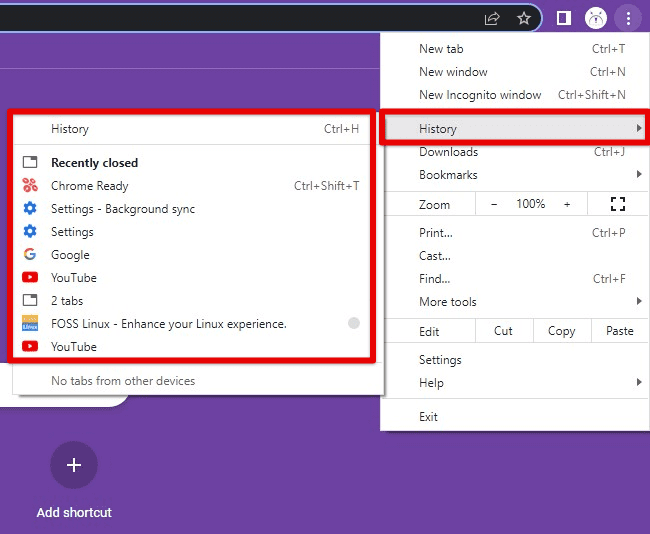
Task: Click Exit in the Chrome menu
Action: (x=515, y=417)
